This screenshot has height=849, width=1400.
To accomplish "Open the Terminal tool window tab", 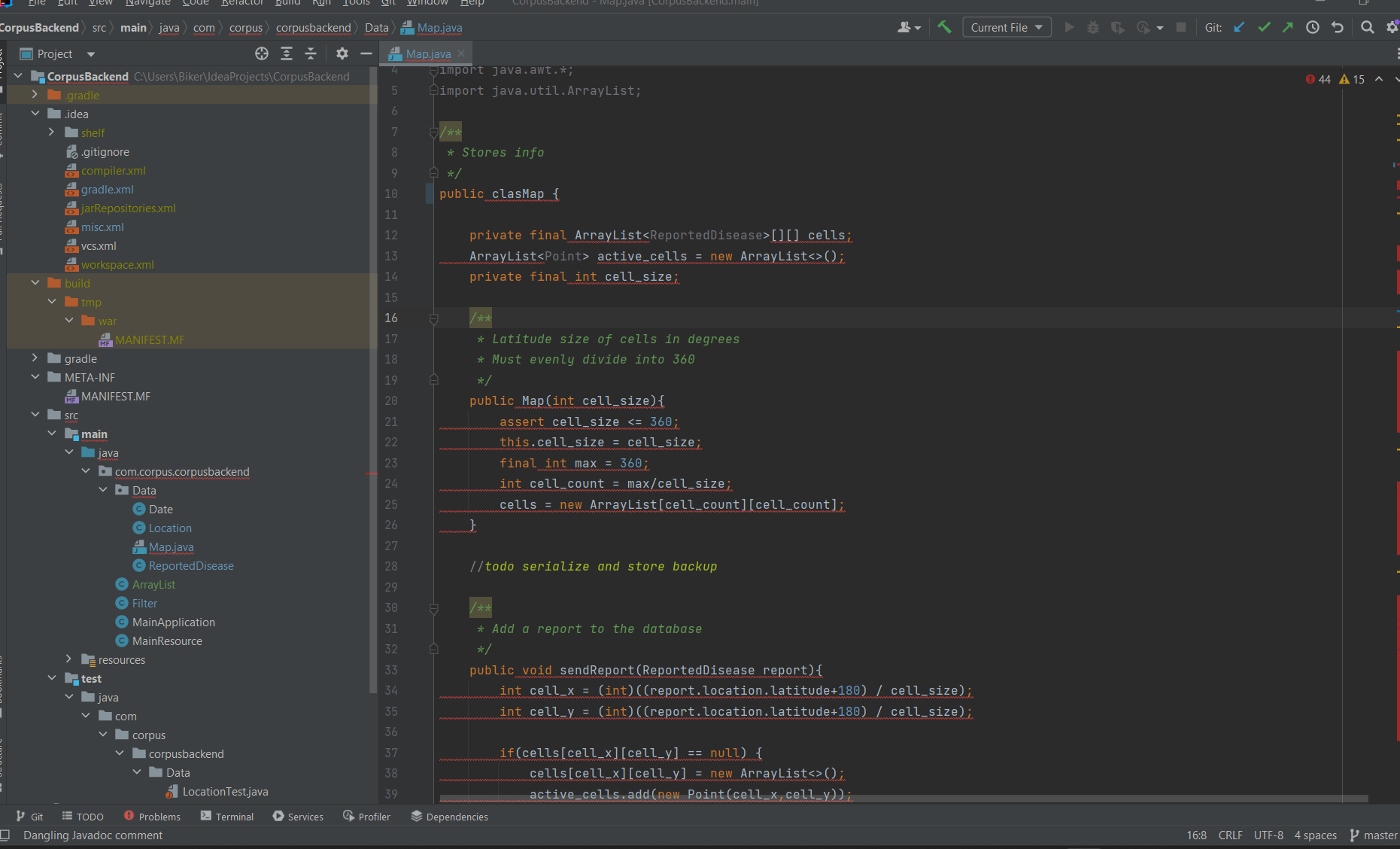I will [x=227, y=817].
